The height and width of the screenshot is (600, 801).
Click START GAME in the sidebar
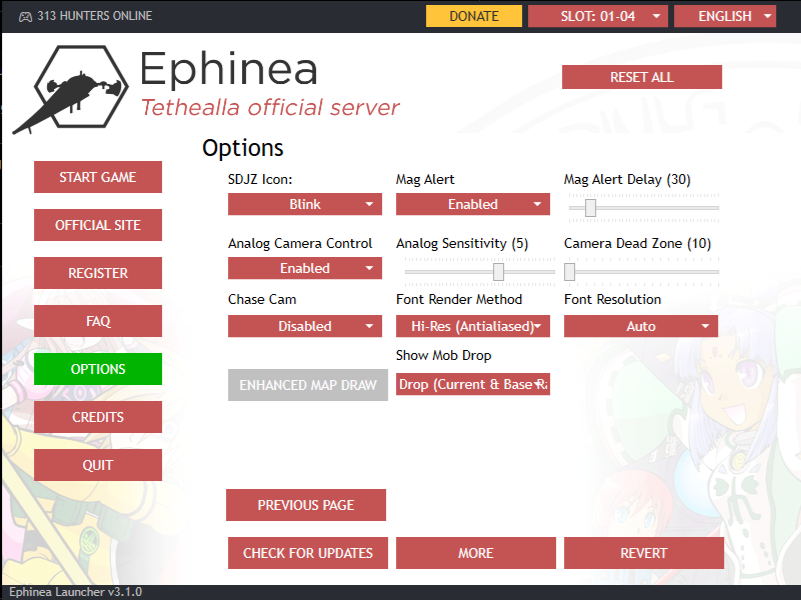[98, 177]
